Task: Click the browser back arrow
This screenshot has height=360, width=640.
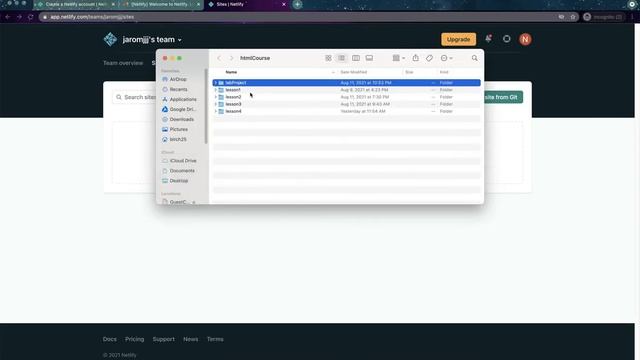Action: click(x=8, y=17)
